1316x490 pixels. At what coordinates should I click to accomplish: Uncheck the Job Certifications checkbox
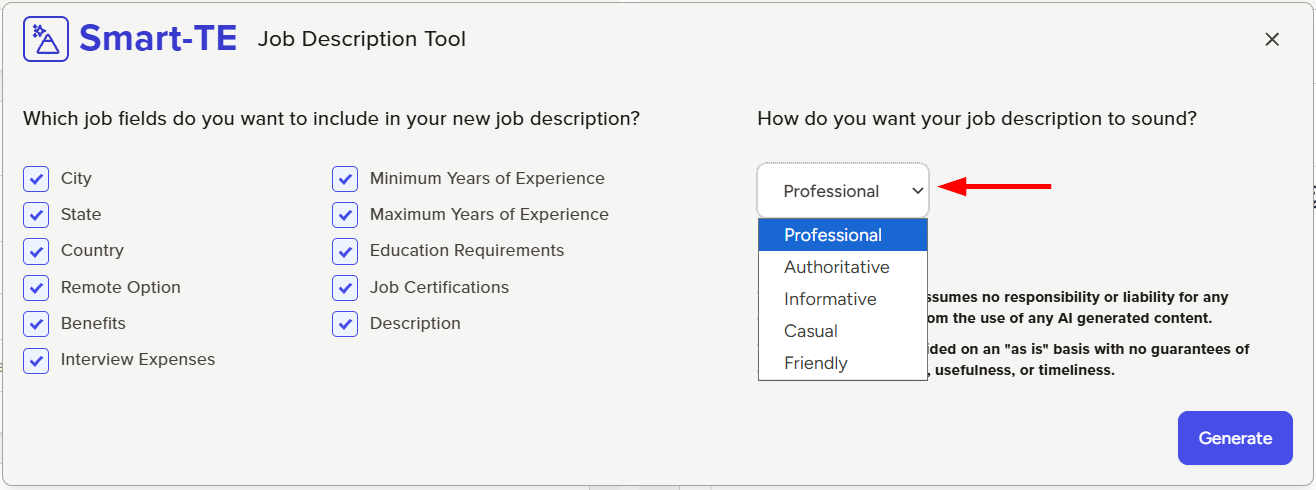tap(345, 288)
